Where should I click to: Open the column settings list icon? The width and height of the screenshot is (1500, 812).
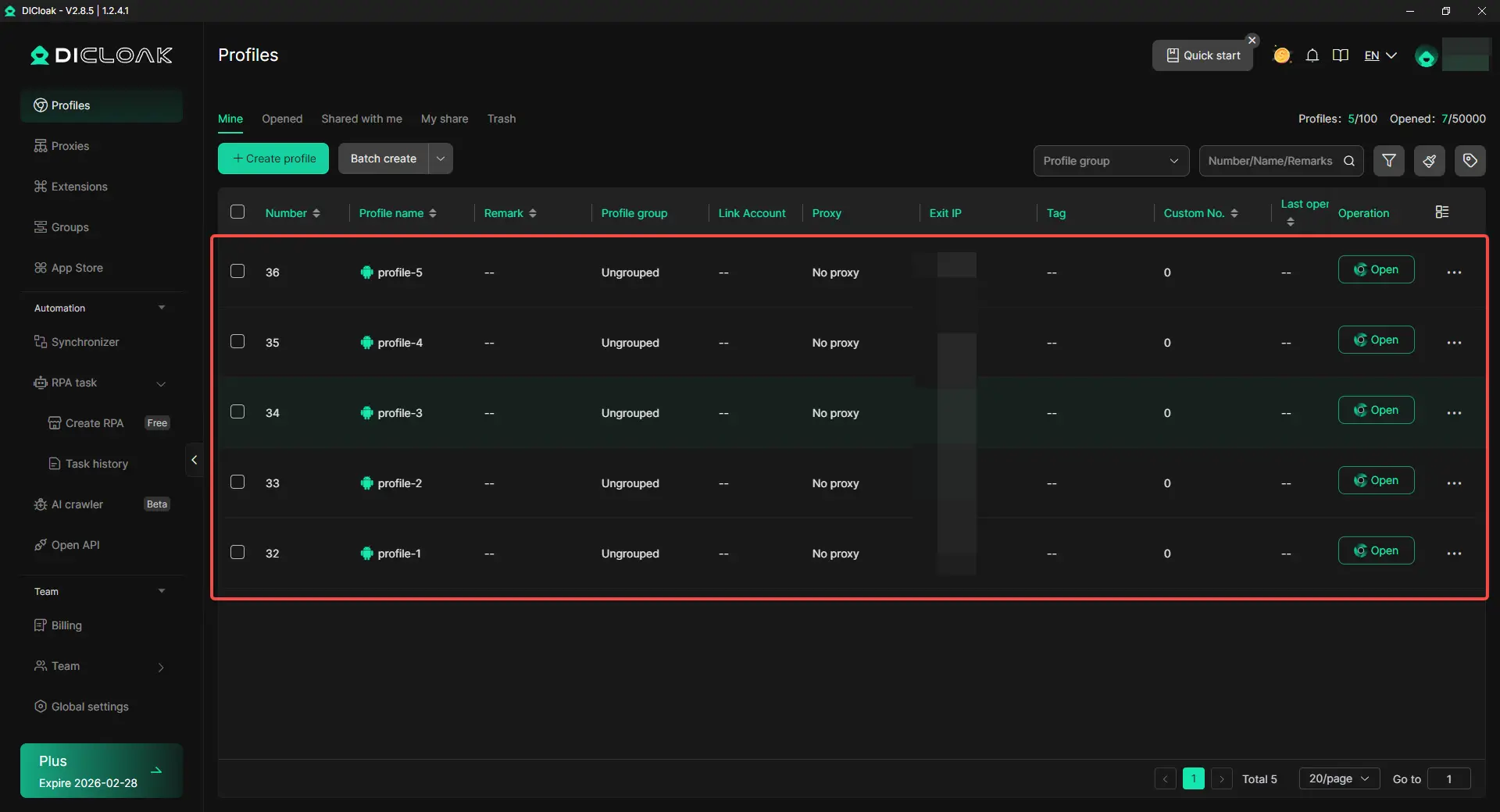click(x=1442, y=212)
